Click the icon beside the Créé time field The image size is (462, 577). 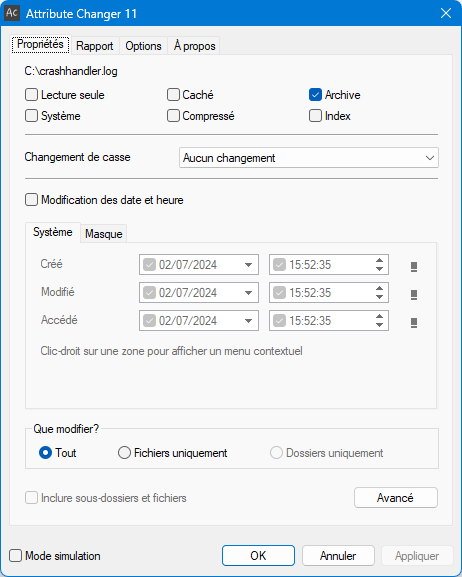pyautogui.click(x=414, y=267)
